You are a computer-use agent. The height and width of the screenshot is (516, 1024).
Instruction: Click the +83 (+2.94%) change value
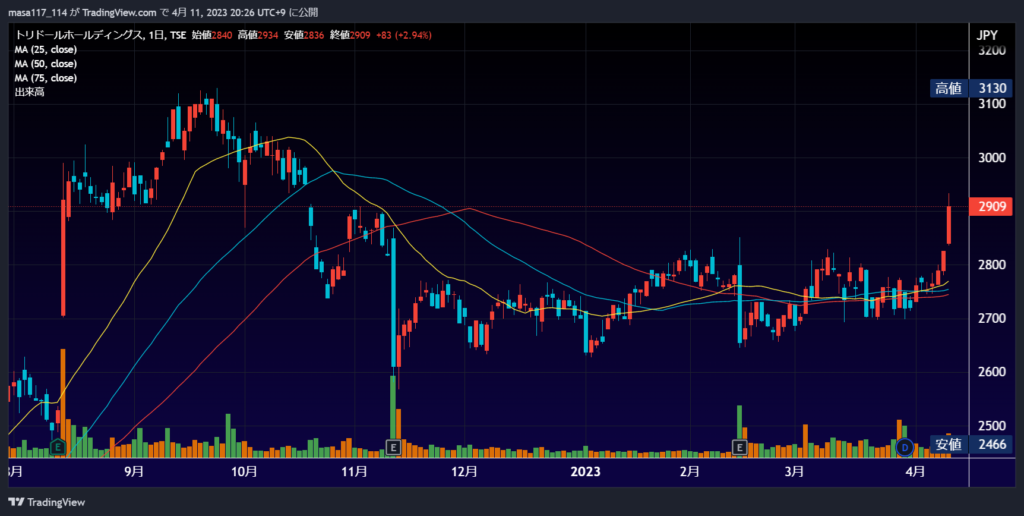click(404, 35)
